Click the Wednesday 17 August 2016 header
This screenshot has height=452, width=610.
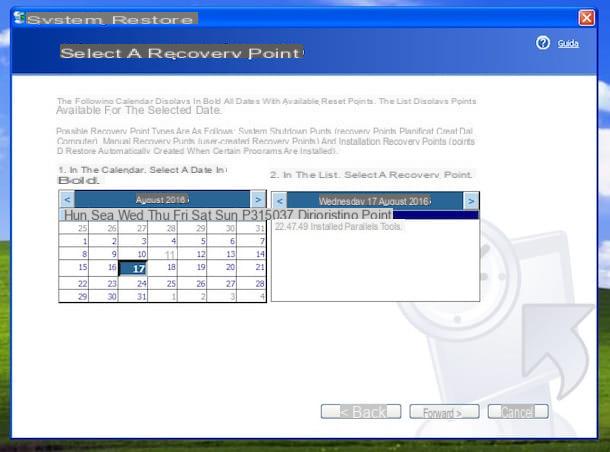(x=375, y=201)
